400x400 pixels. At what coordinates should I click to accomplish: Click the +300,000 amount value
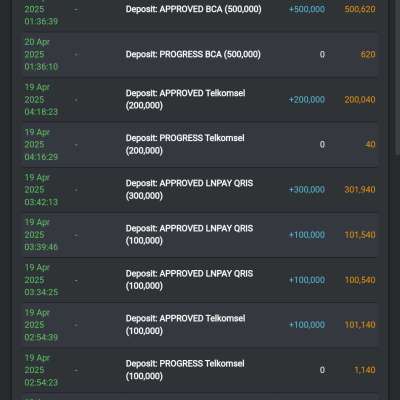pos(307,190)
